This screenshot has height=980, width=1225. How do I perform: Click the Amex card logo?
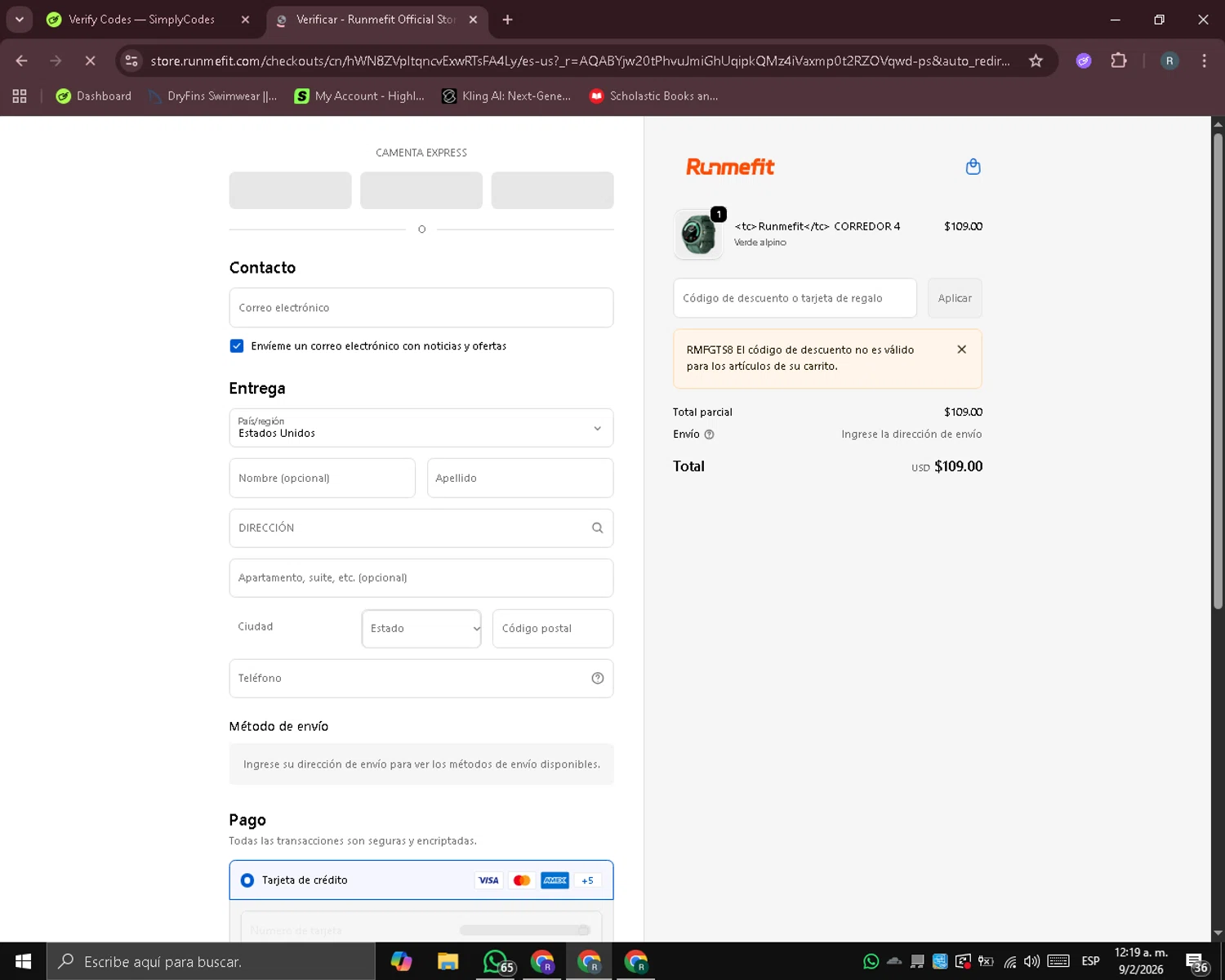pyautogui.click(x=555, y=880)
